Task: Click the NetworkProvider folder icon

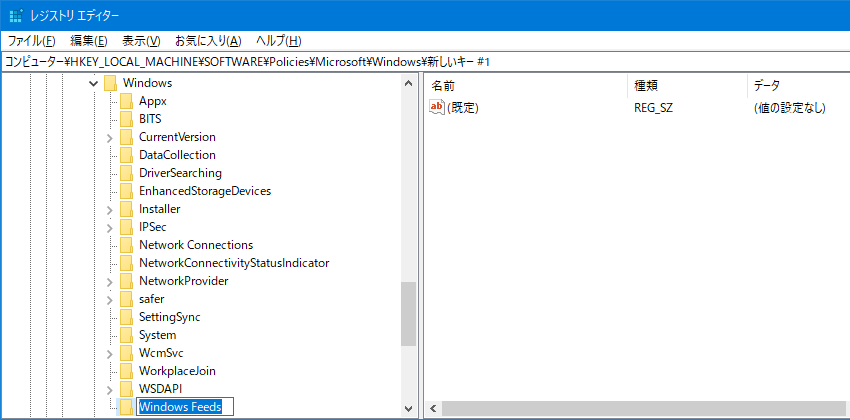Action: 126,281
